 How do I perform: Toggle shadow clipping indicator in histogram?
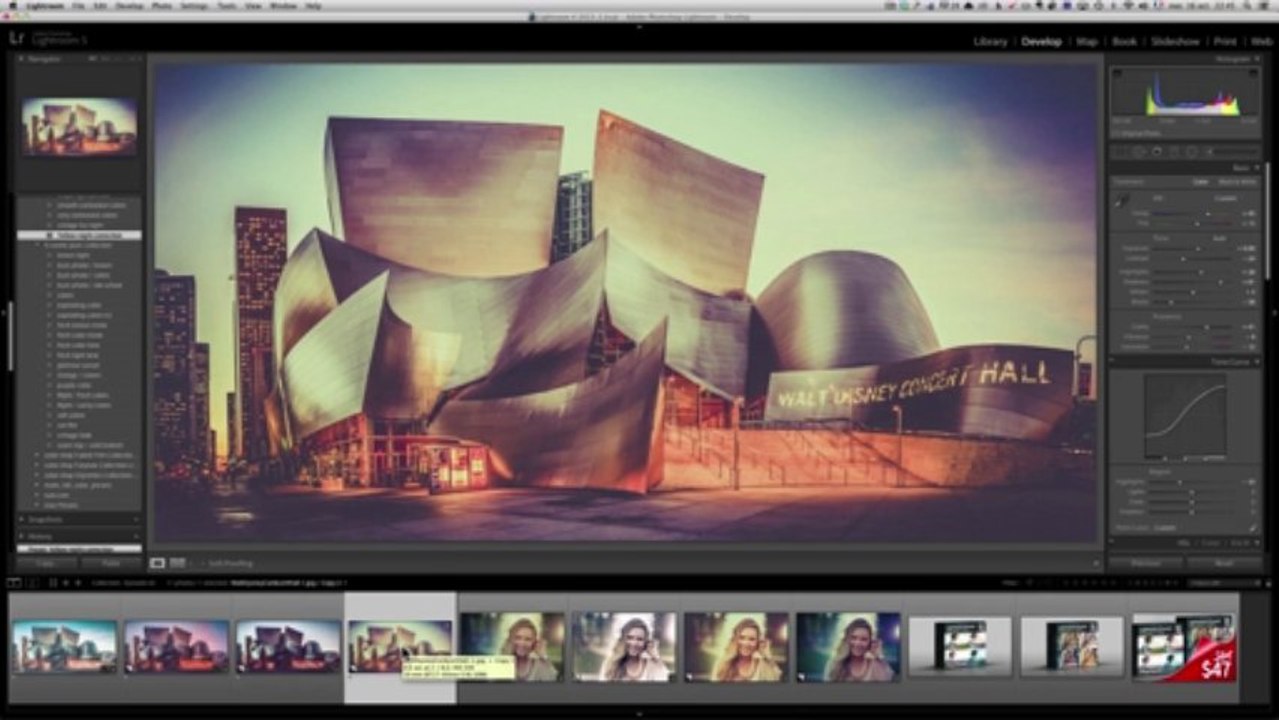[1116, 72]
